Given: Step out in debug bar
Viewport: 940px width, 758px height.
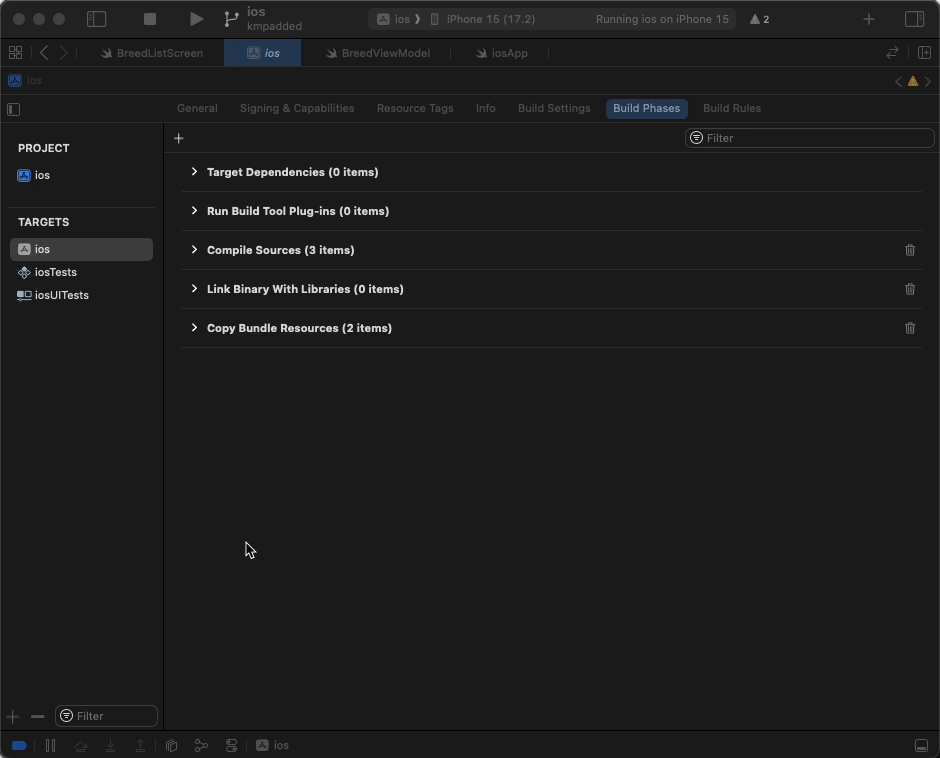Looking at the screenshot, I should [140, 745].
